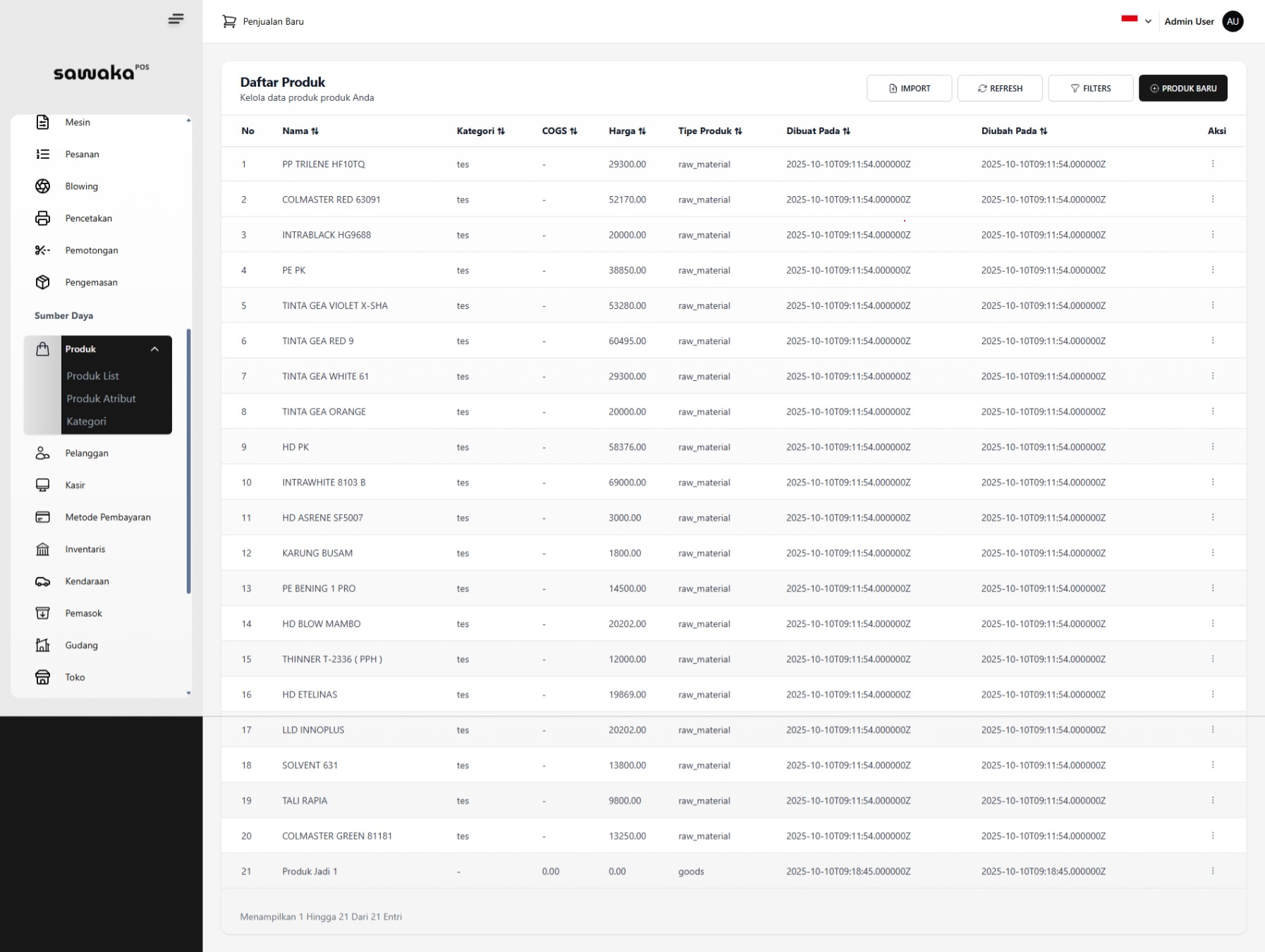Click the PRODUK BARU button
The width and height of the screenshot is (1265, 952).
(x=1183, y=88)
